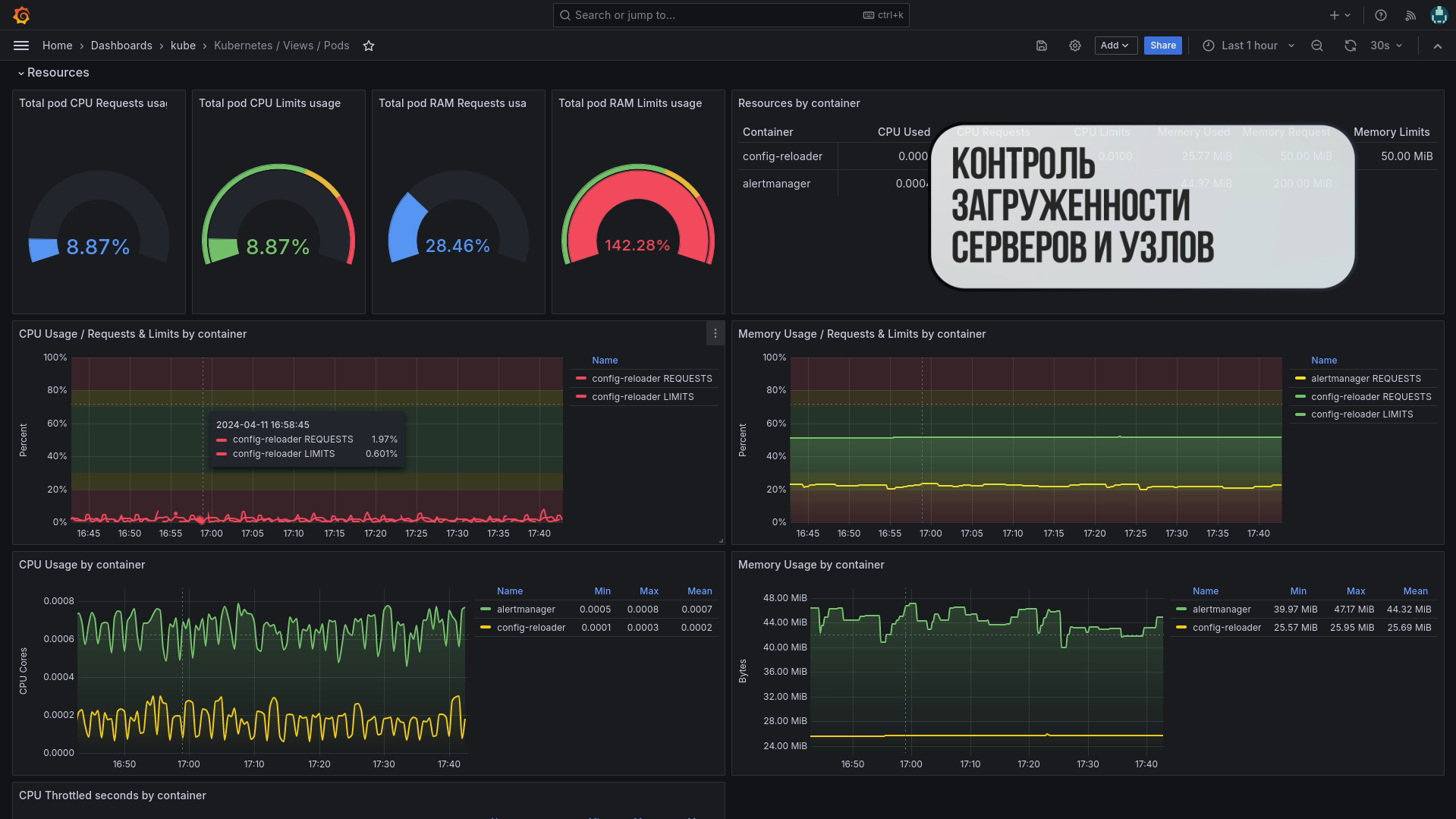Open the Add dropdown menu

(1115, 46)
